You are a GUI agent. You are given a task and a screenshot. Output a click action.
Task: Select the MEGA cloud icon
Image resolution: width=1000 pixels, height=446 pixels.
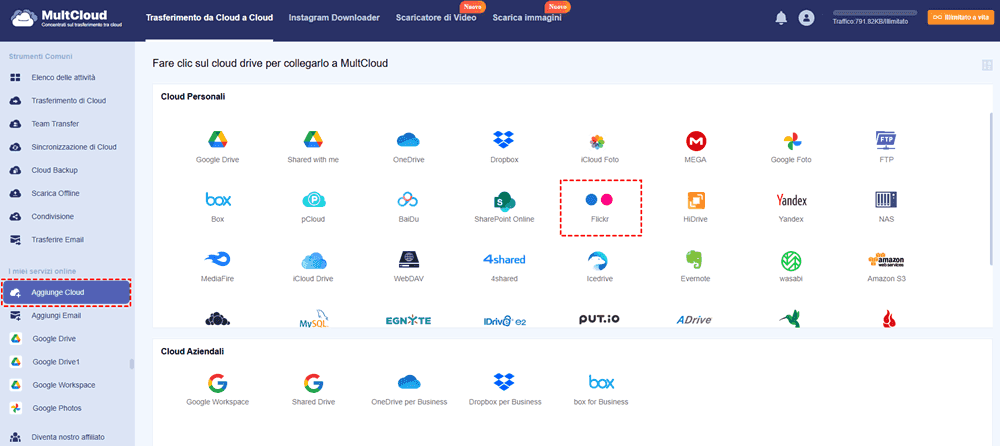pyautogui.click(x=696, y=140)
